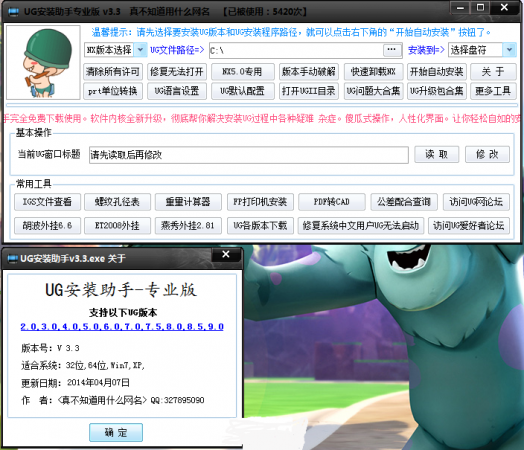The image size is (524, 450).
Task: Click PP打印机安装 button
Action: point(260,202)
